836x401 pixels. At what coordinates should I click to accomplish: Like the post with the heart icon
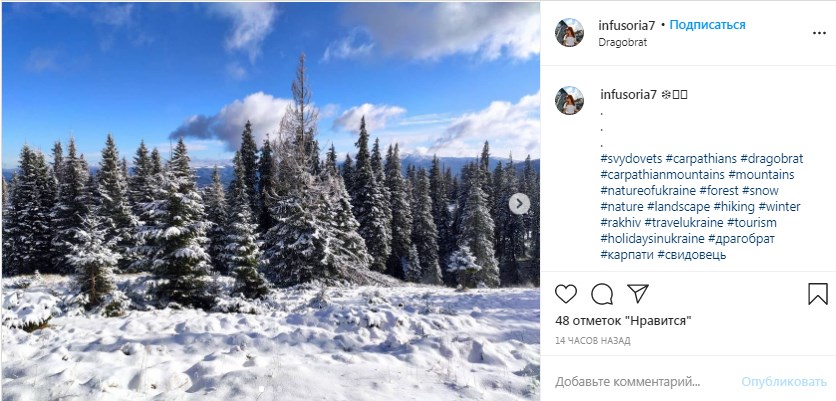pos(566,294)
